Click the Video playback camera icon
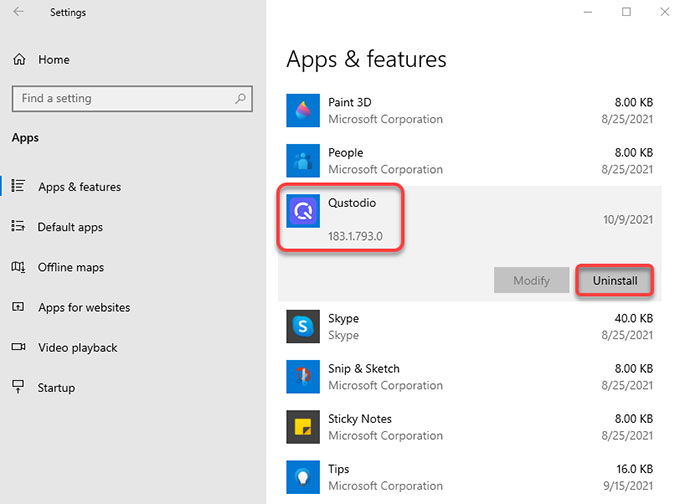Screen dimensions: 680x504 18,347
